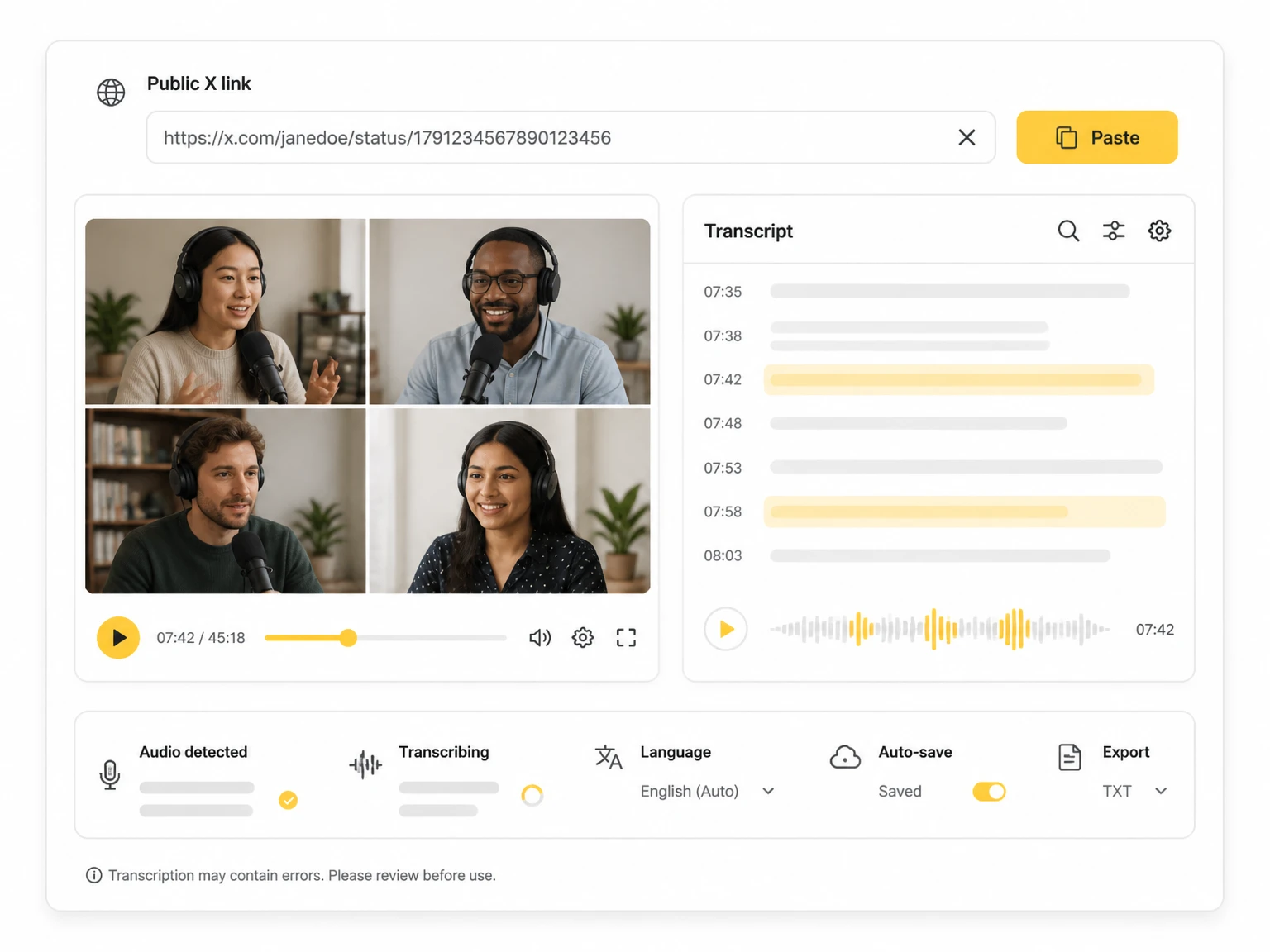Click the yellow Paste button
This screenshot has width=1270, height=952.
[x=1096, y=137]
